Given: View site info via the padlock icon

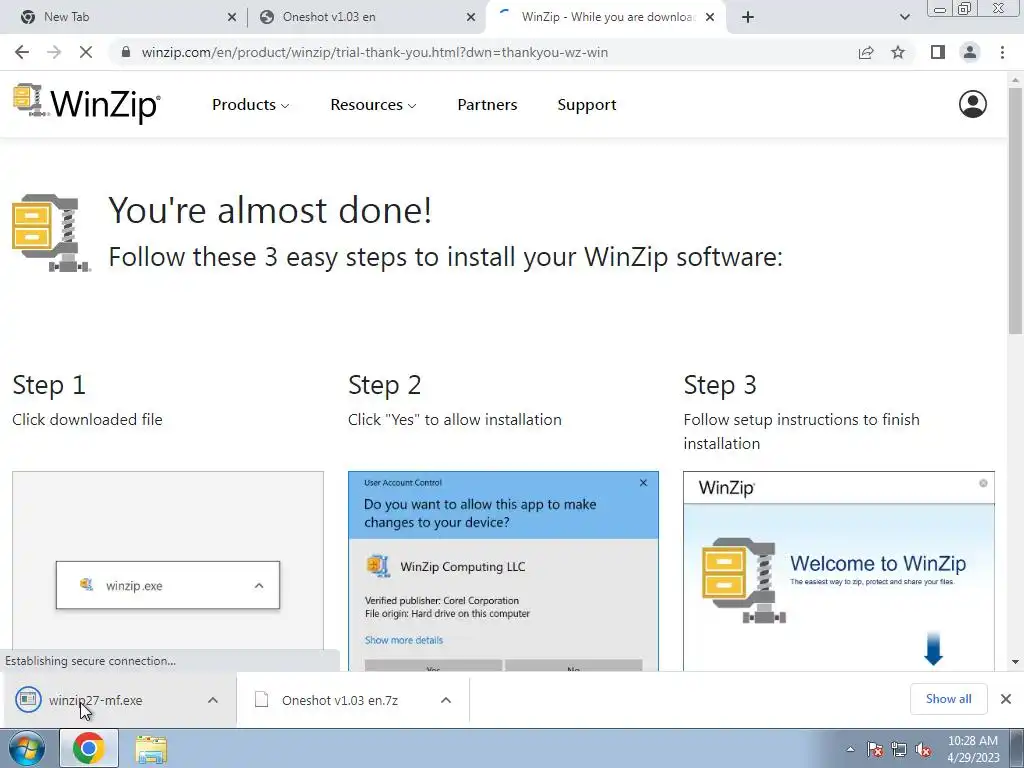Looking at the screenshot, I should pos(126,52).
